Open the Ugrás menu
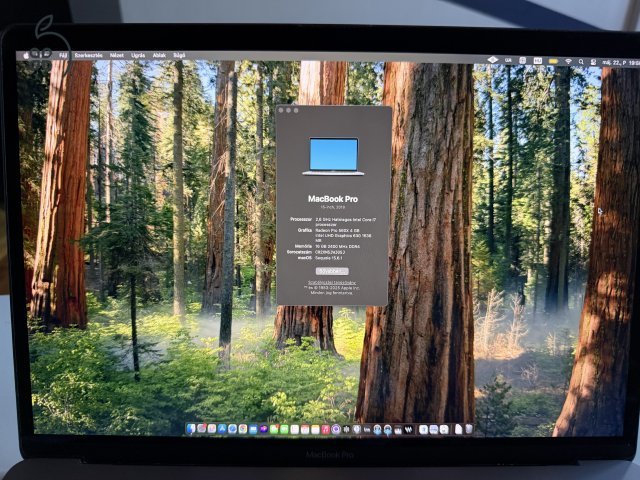640x480 pixels. click(x=138, y=56)
